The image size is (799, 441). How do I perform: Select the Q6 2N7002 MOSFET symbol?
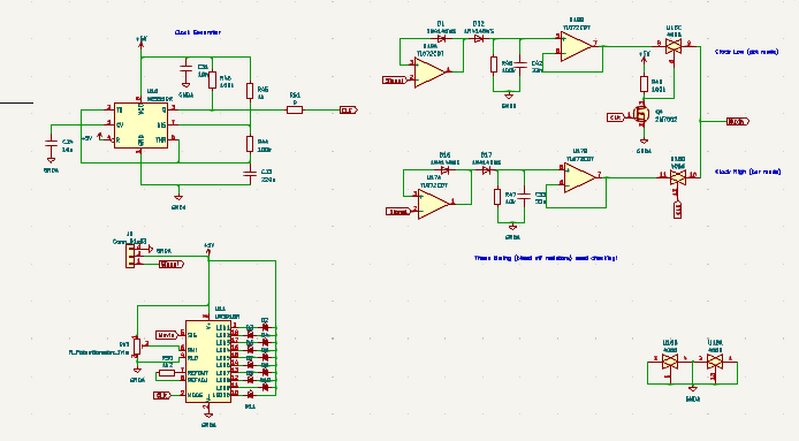click(643, 116)
